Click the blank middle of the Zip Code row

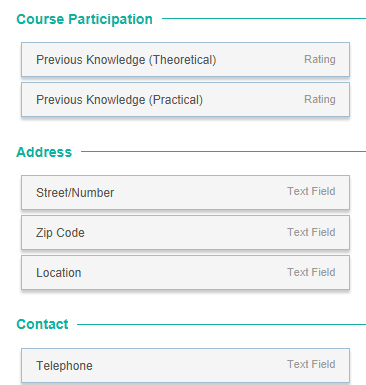(x=185, y=233)
